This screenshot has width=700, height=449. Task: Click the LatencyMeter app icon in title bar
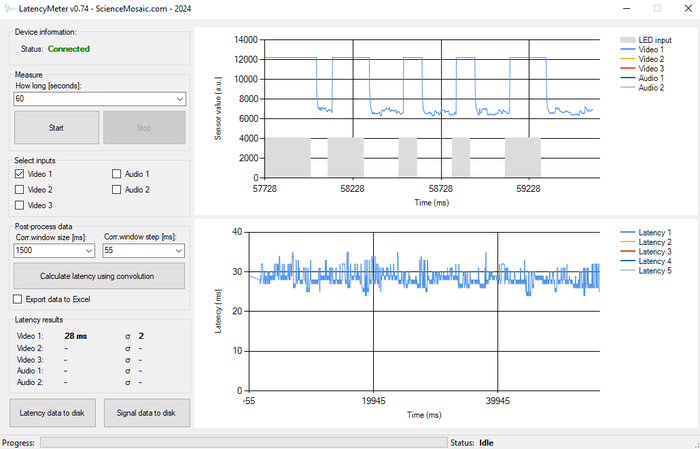tap(10, 8)
